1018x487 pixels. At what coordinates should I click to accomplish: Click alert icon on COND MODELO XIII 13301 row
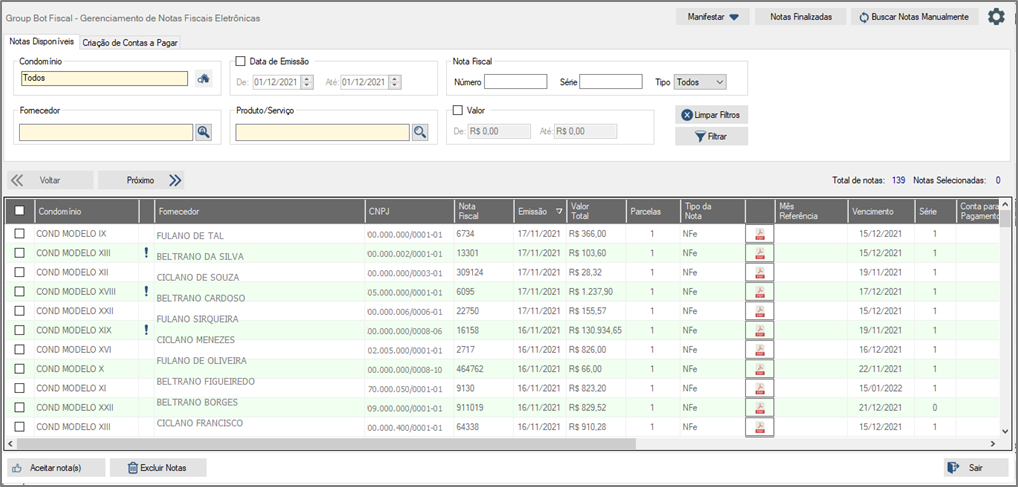tap(146, 253)
